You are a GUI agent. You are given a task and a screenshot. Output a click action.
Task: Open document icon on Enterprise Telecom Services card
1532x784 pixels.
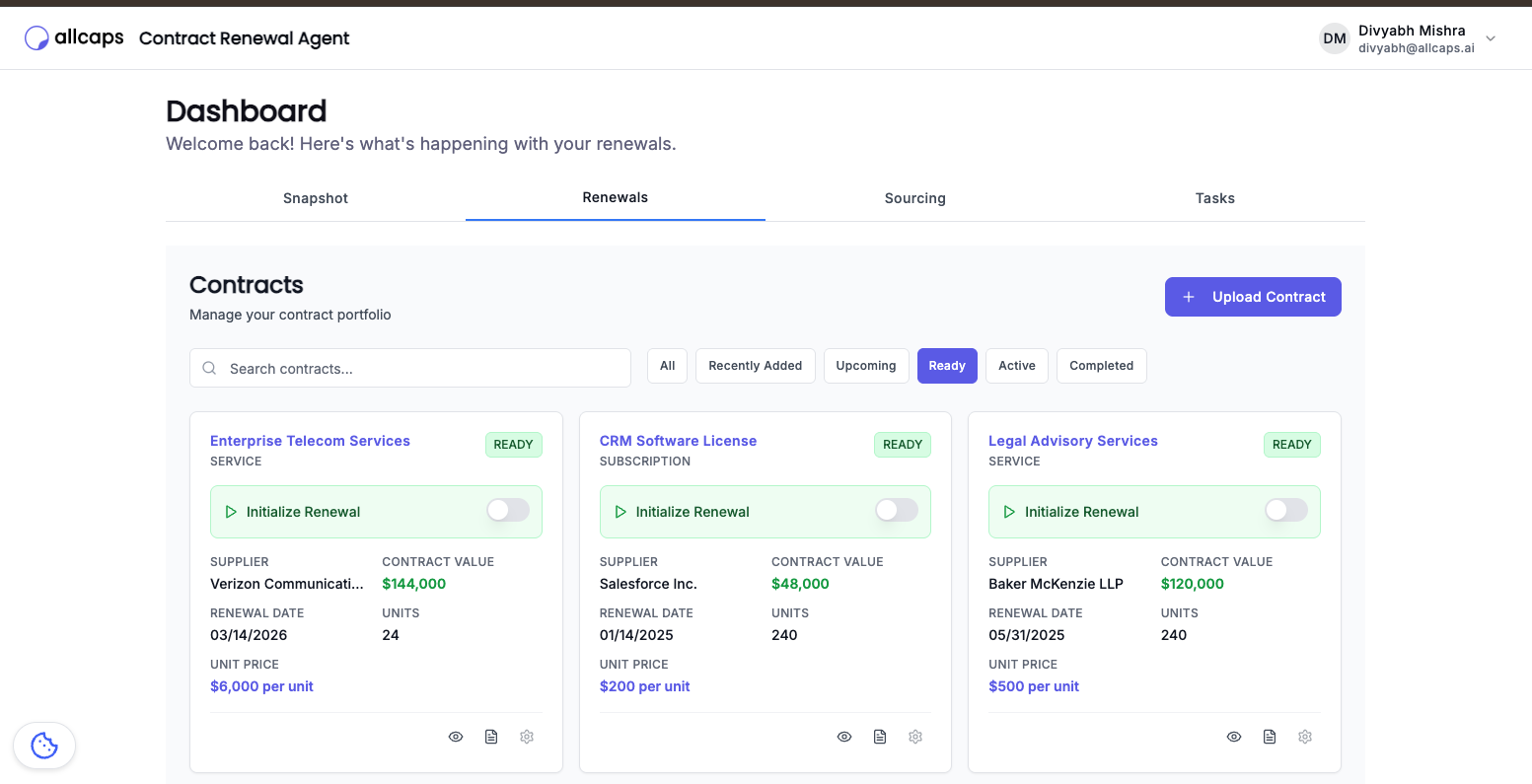pyautogui.click(x=491, y=737)
